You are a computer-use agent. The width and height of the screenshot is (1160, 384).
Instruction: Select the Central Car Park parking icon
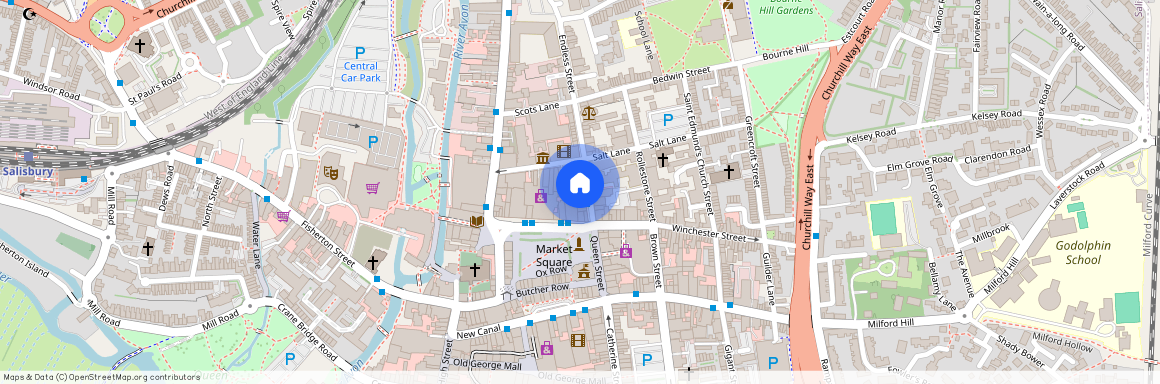point(360,53)
